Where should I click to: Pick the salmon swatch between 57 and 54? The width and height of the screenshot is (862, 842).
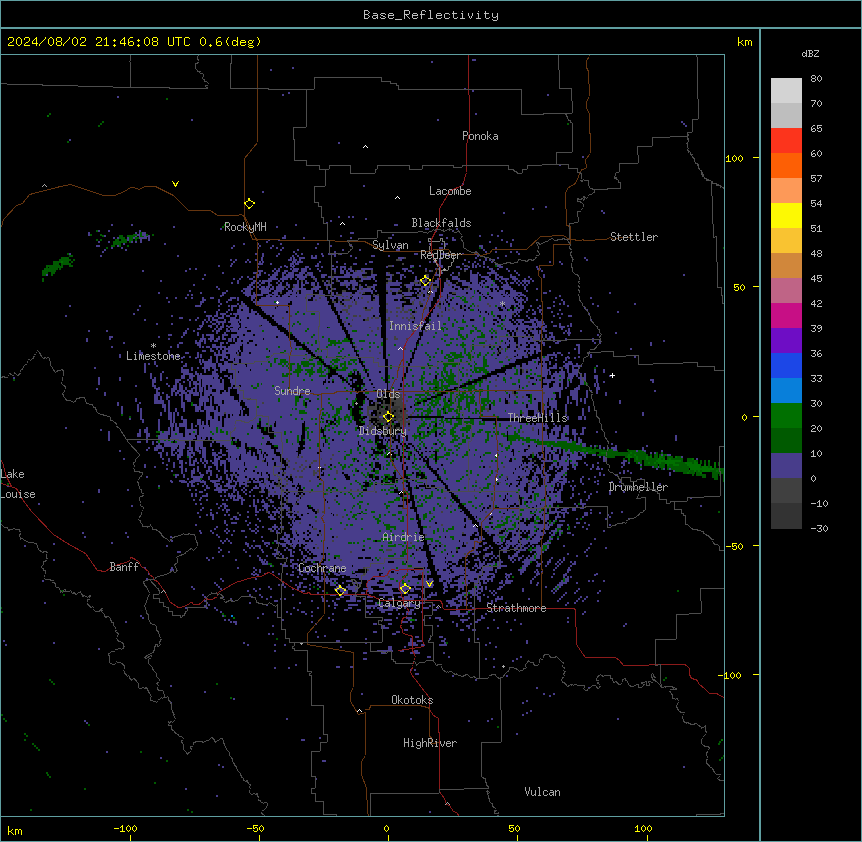pyautogui.click(x=786, y=191)
